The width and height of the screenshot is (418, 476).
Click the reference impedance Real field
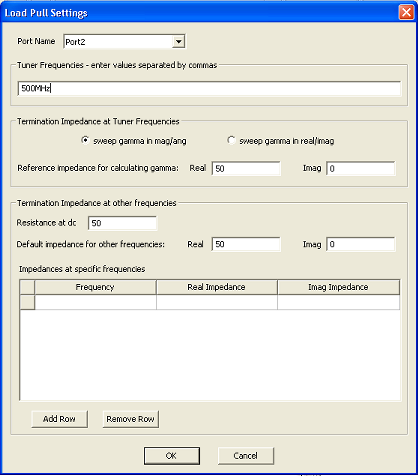246,168
